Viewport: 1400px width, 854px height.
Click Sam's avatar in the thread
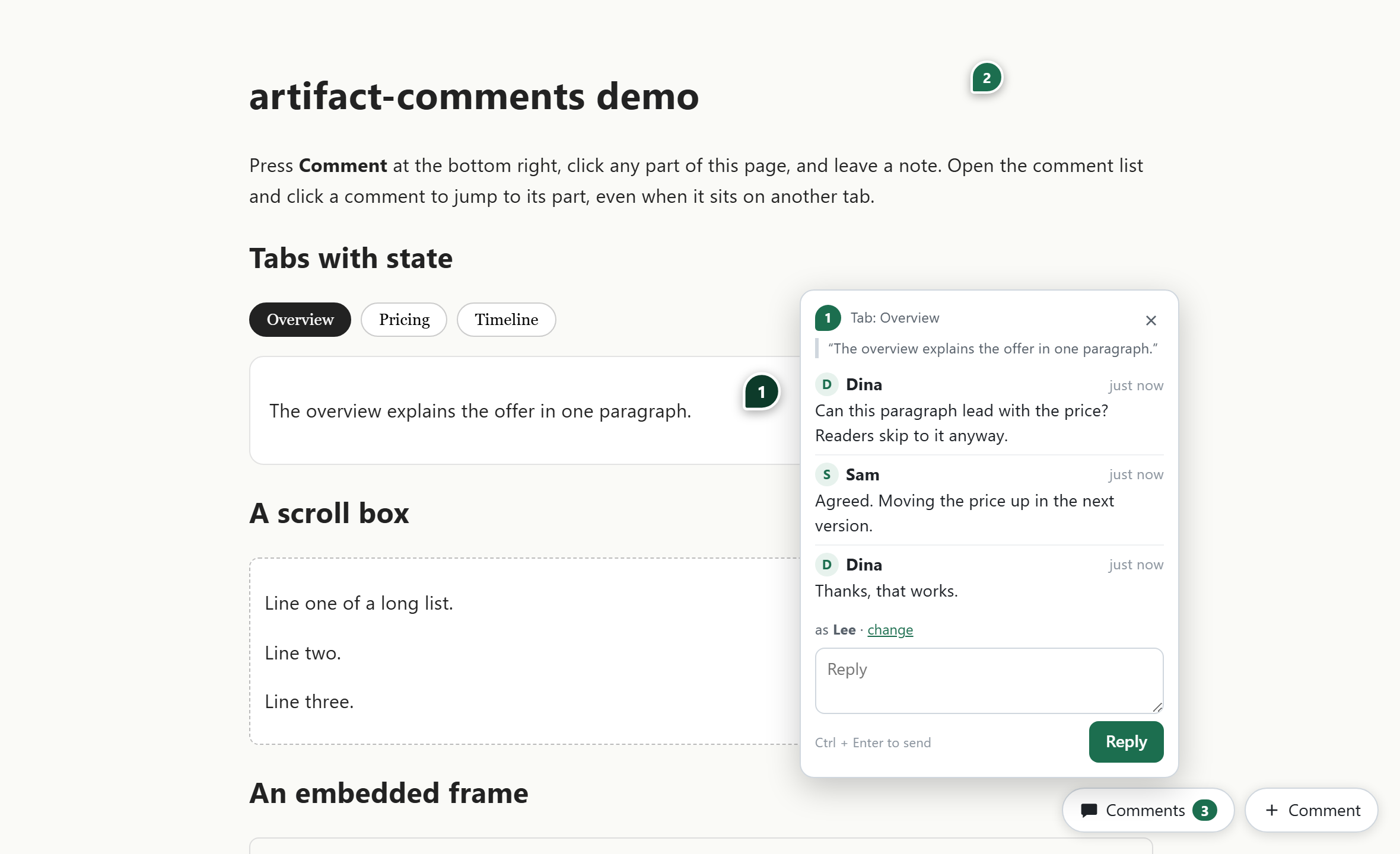pos(826,474)
